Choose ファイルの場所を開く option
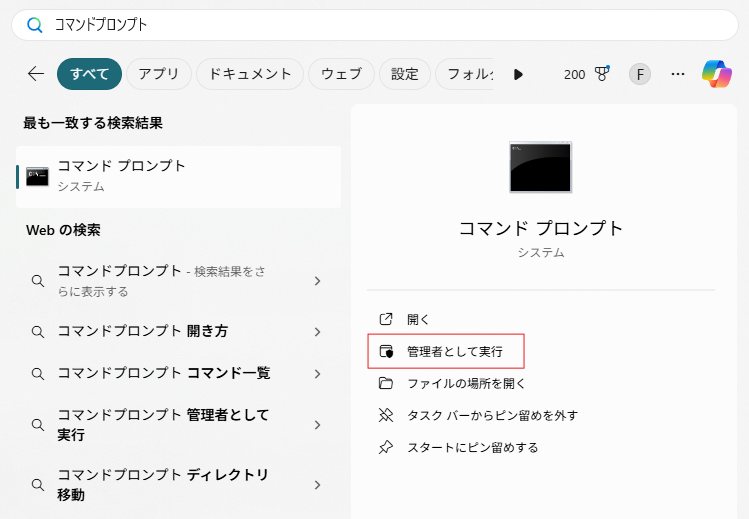The image size is (749, 519). [466, 384]
